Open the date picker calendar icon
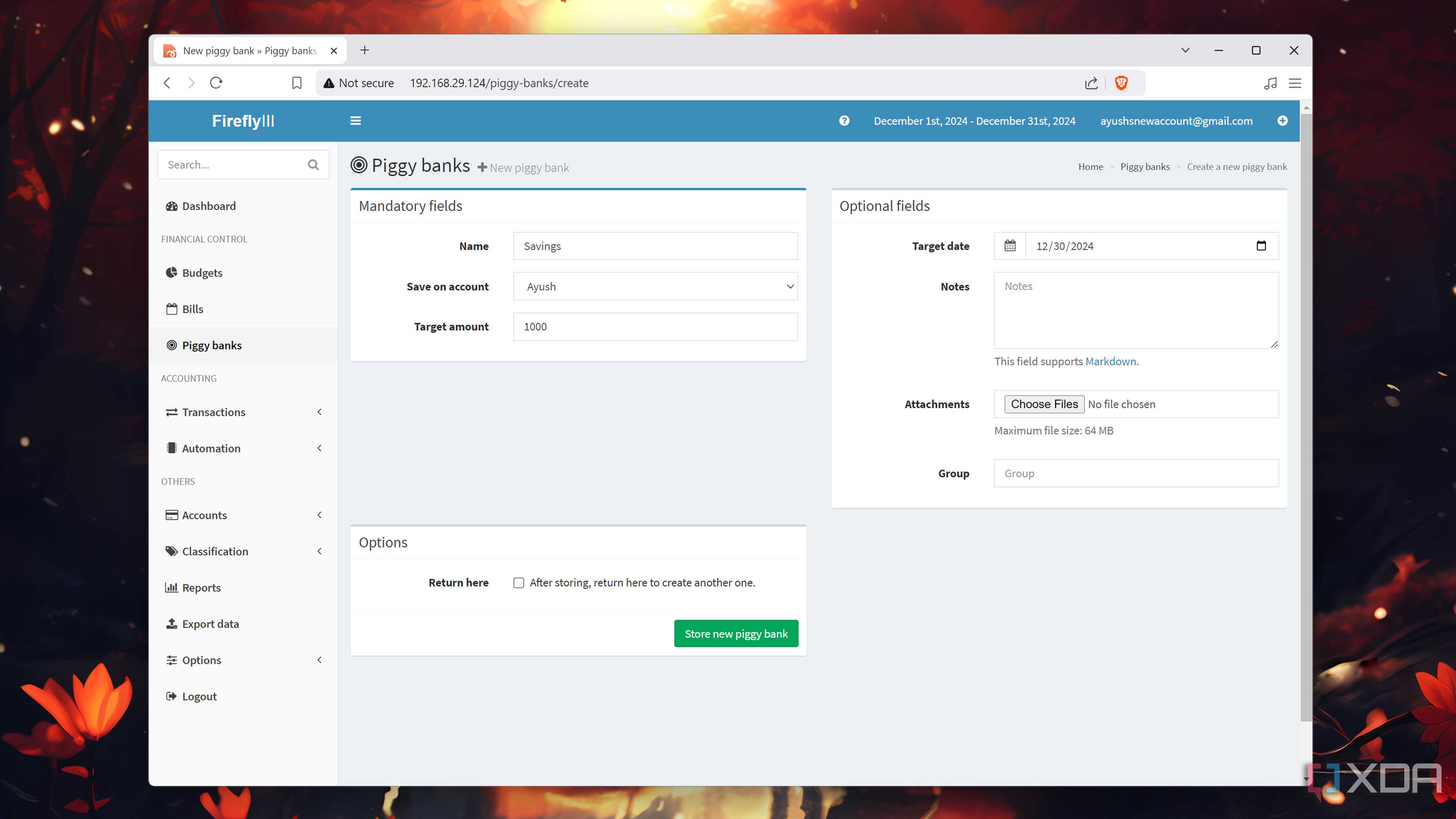Image resolution: width=1456 pixels, height=819 pixels. click(x=1261, y=246)
